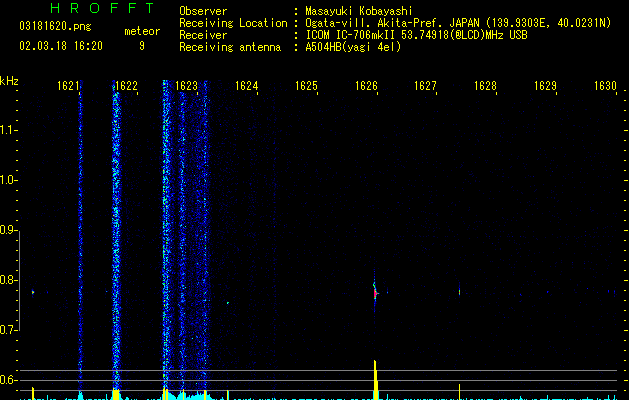Click the 1623 time marker
Screen dimensions: 629x400
[187, 86]
